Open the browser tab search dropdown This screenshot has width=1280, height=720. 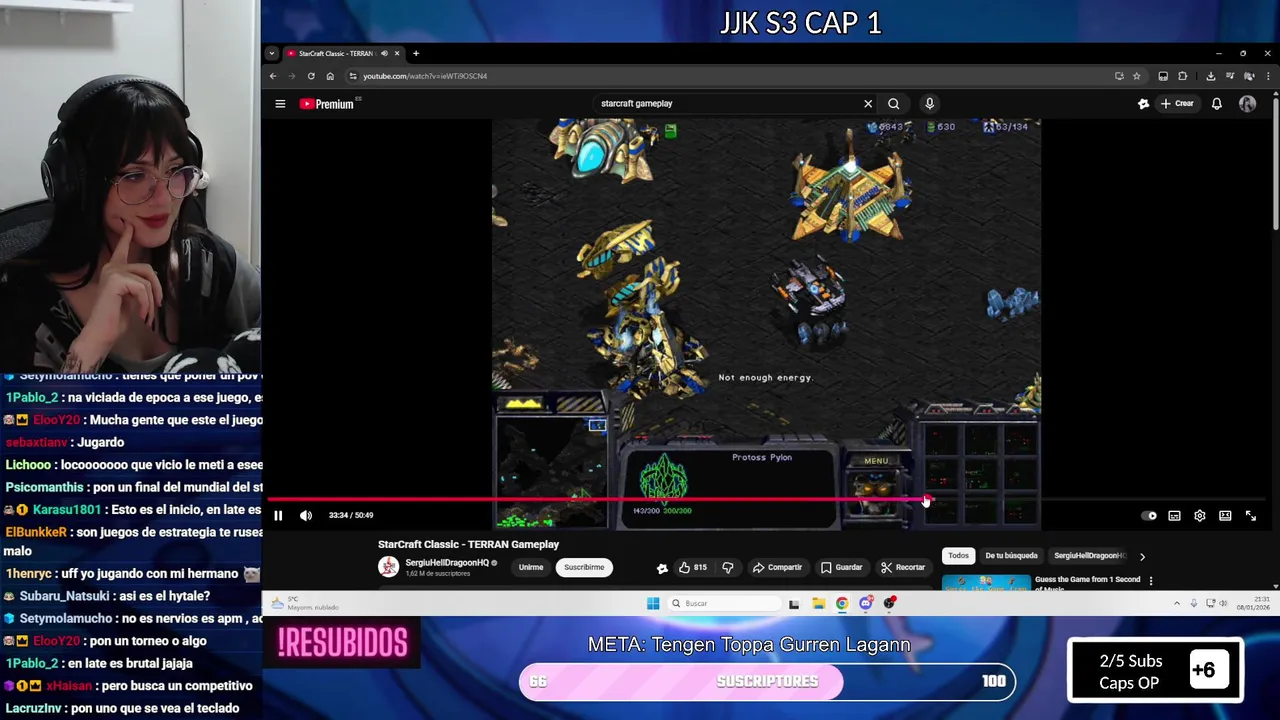tap(272, 54)
